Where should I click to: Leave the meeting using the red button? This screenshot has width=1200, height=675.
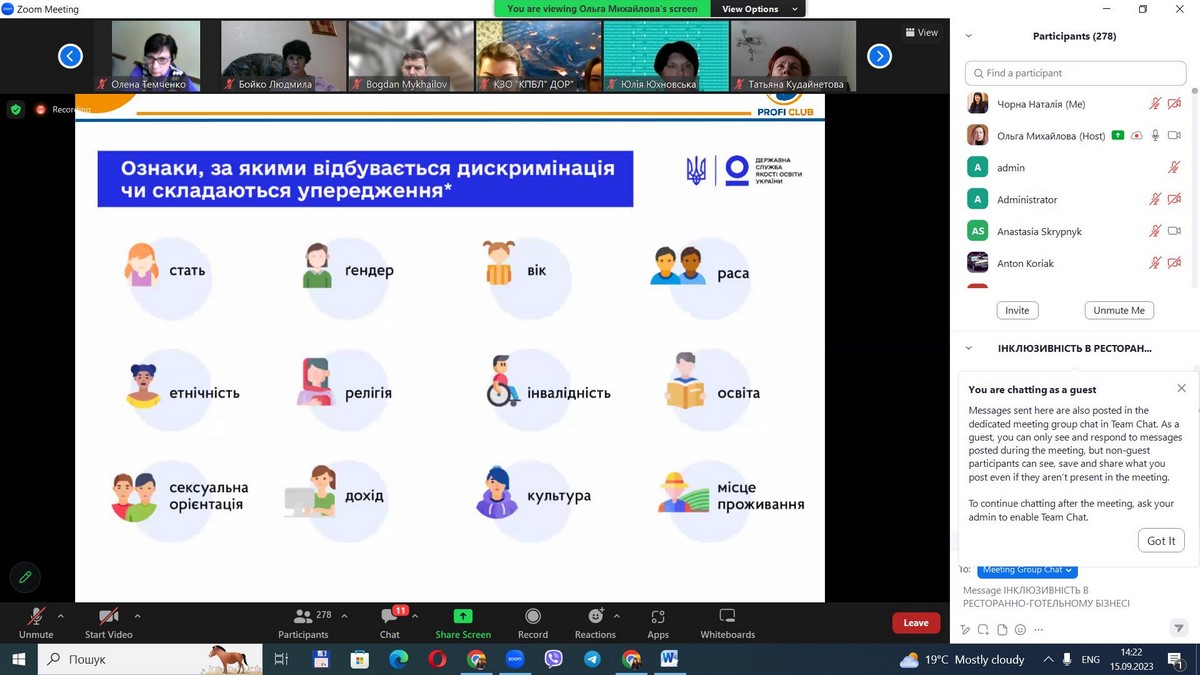click(x=915, y=623)
